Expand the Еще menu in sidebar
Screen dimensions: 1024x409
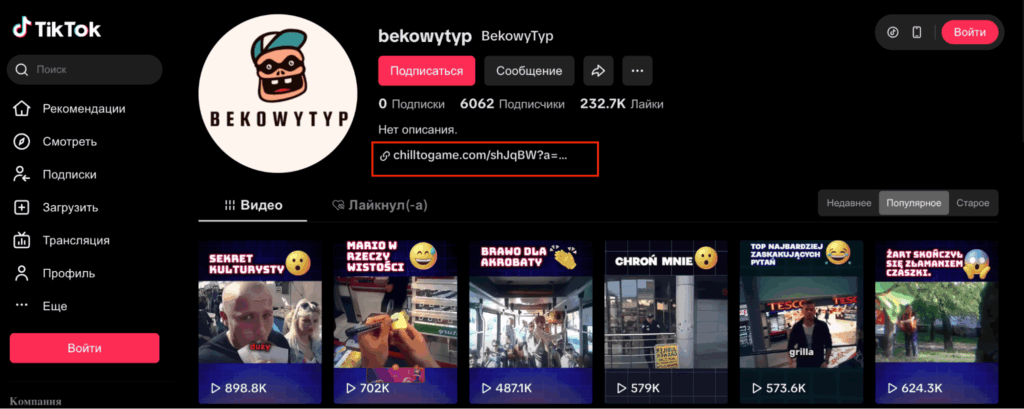[40, 306]
